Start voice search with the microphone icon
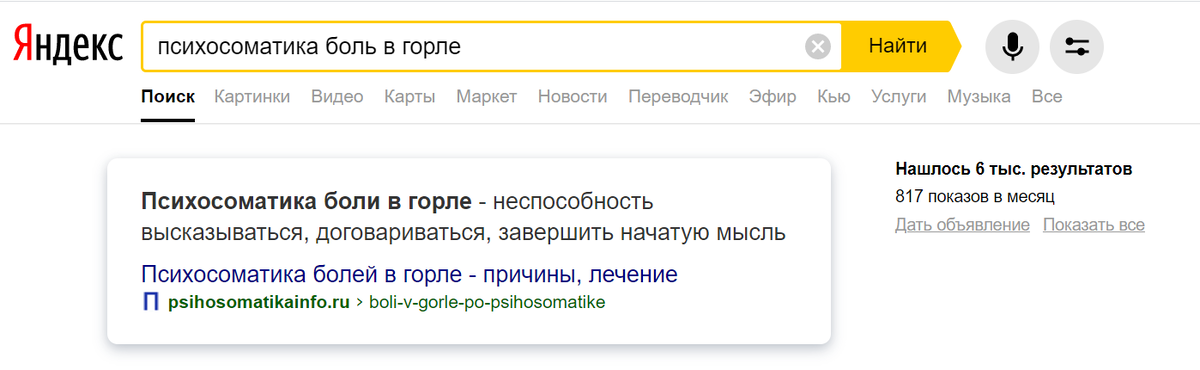This screenshot has width=1200, height=370. point(1012,46)
